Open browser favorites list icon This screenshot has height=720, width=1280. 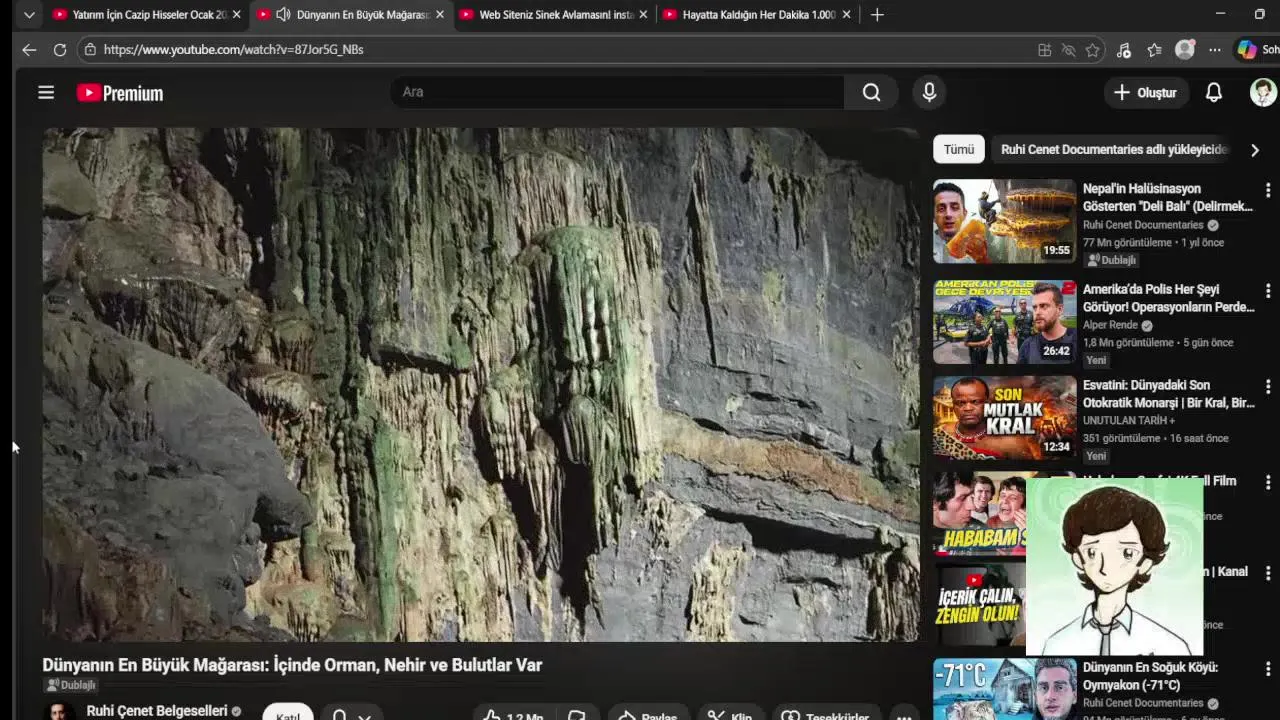coord(1154,50)
